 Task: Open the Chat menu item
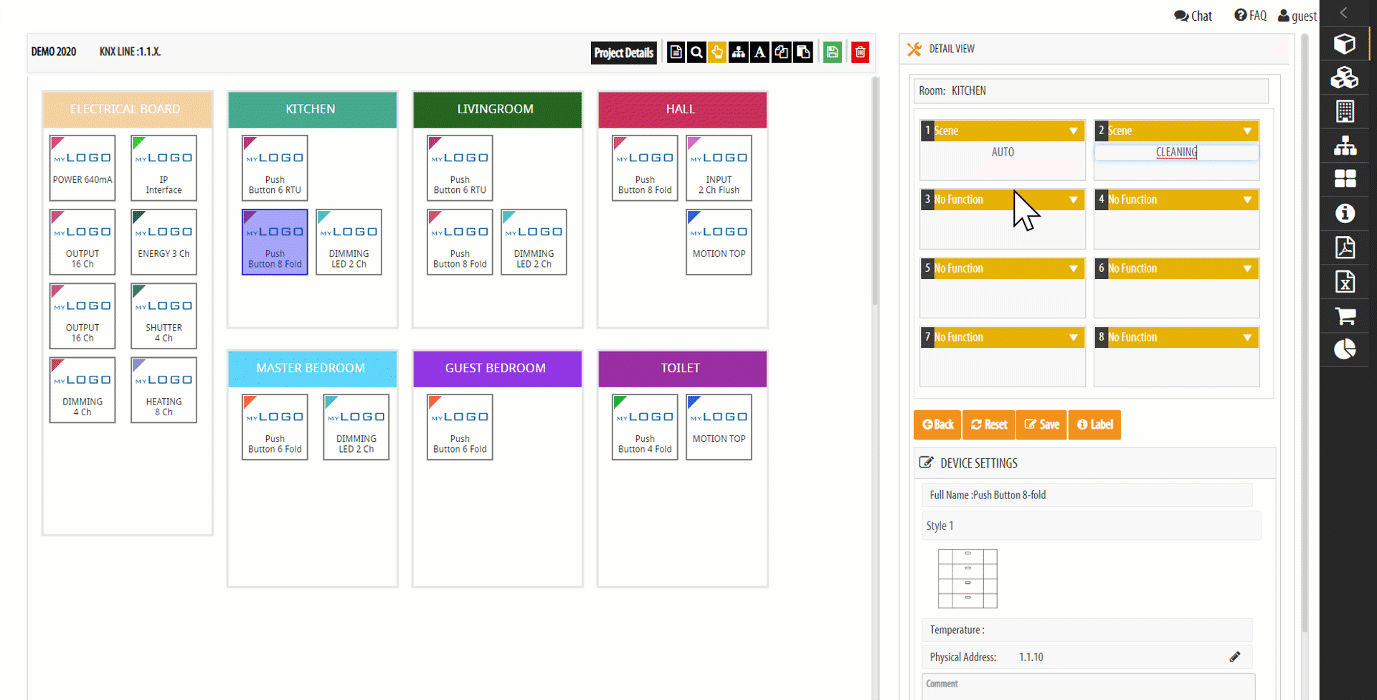point(1193,16)
